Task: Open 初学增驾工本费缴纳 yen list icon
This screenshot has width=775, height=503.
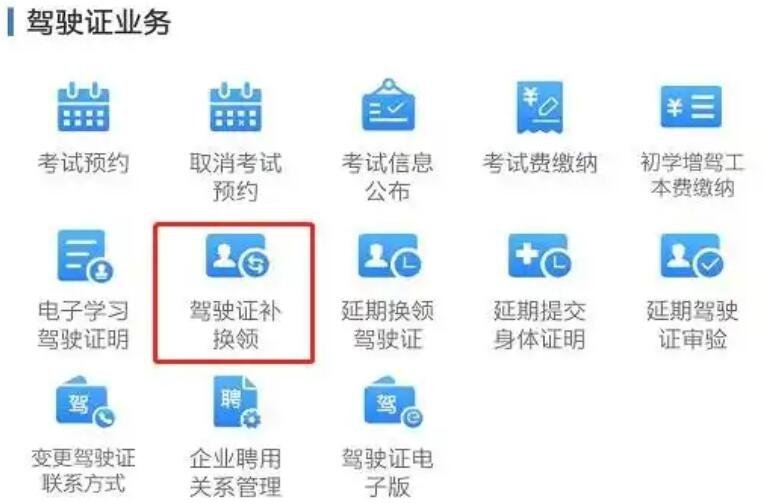Action: [691, 106]
